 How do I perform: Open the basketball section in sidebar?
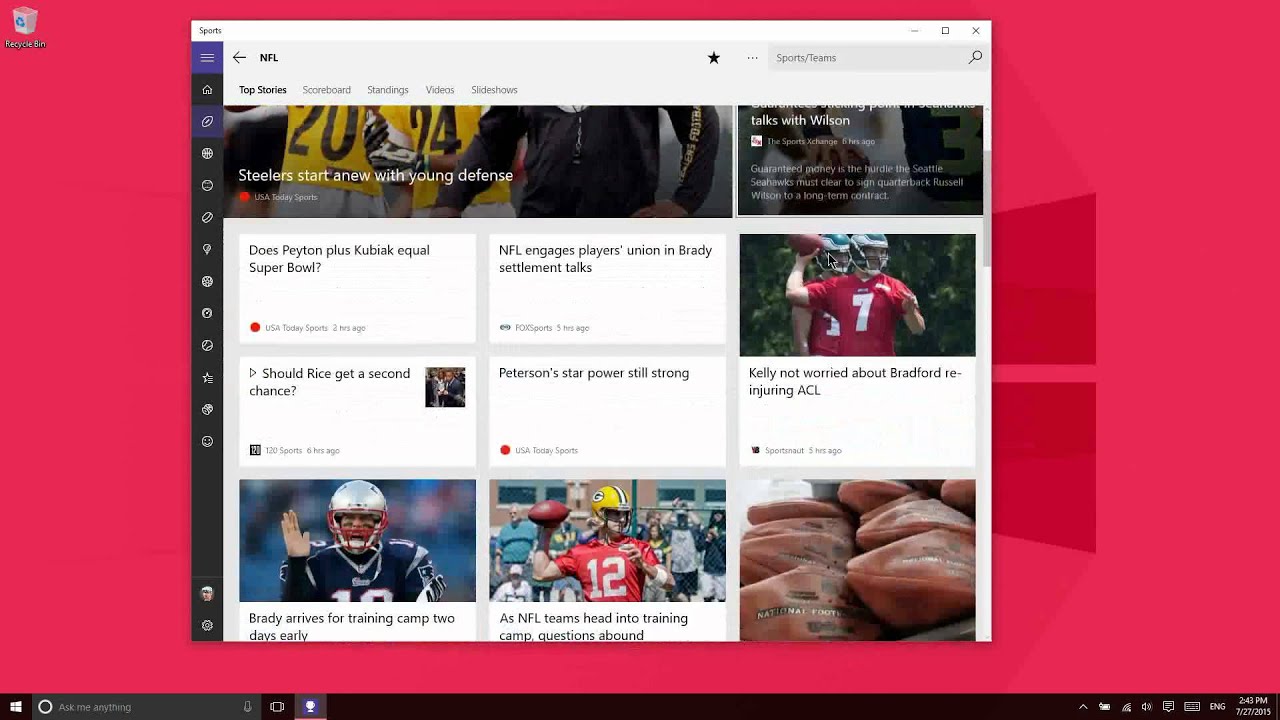(x=207, y=153)
